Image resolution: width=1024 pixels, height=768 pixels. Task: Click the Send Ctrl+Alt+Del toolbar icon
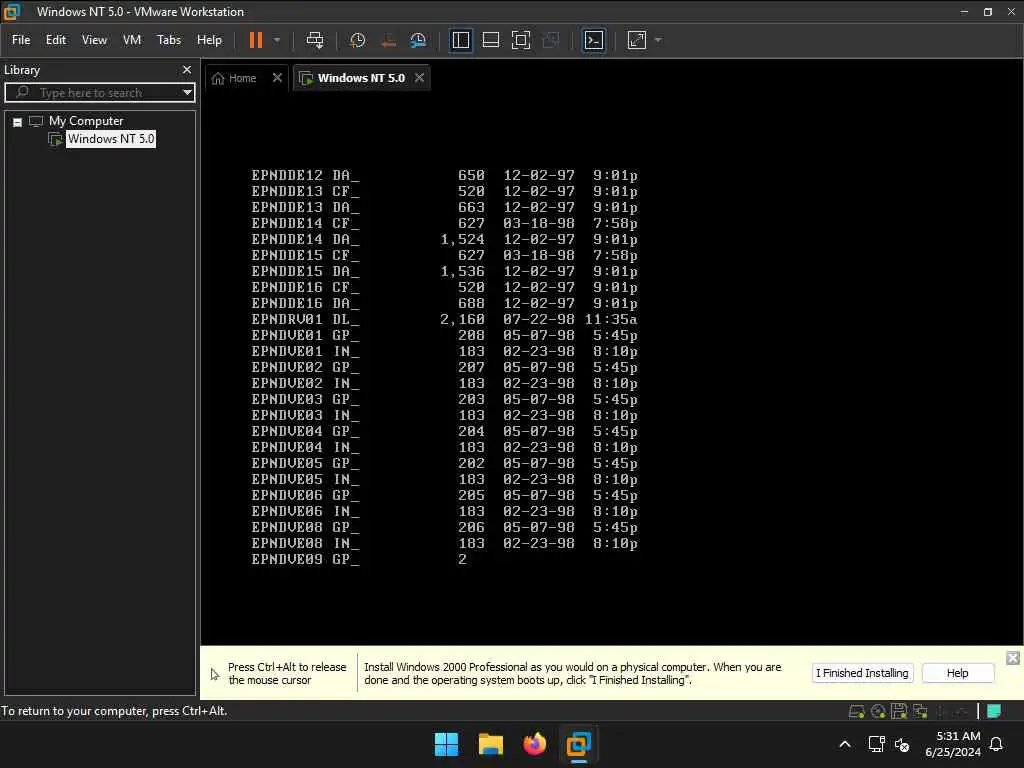click(315, 40)
